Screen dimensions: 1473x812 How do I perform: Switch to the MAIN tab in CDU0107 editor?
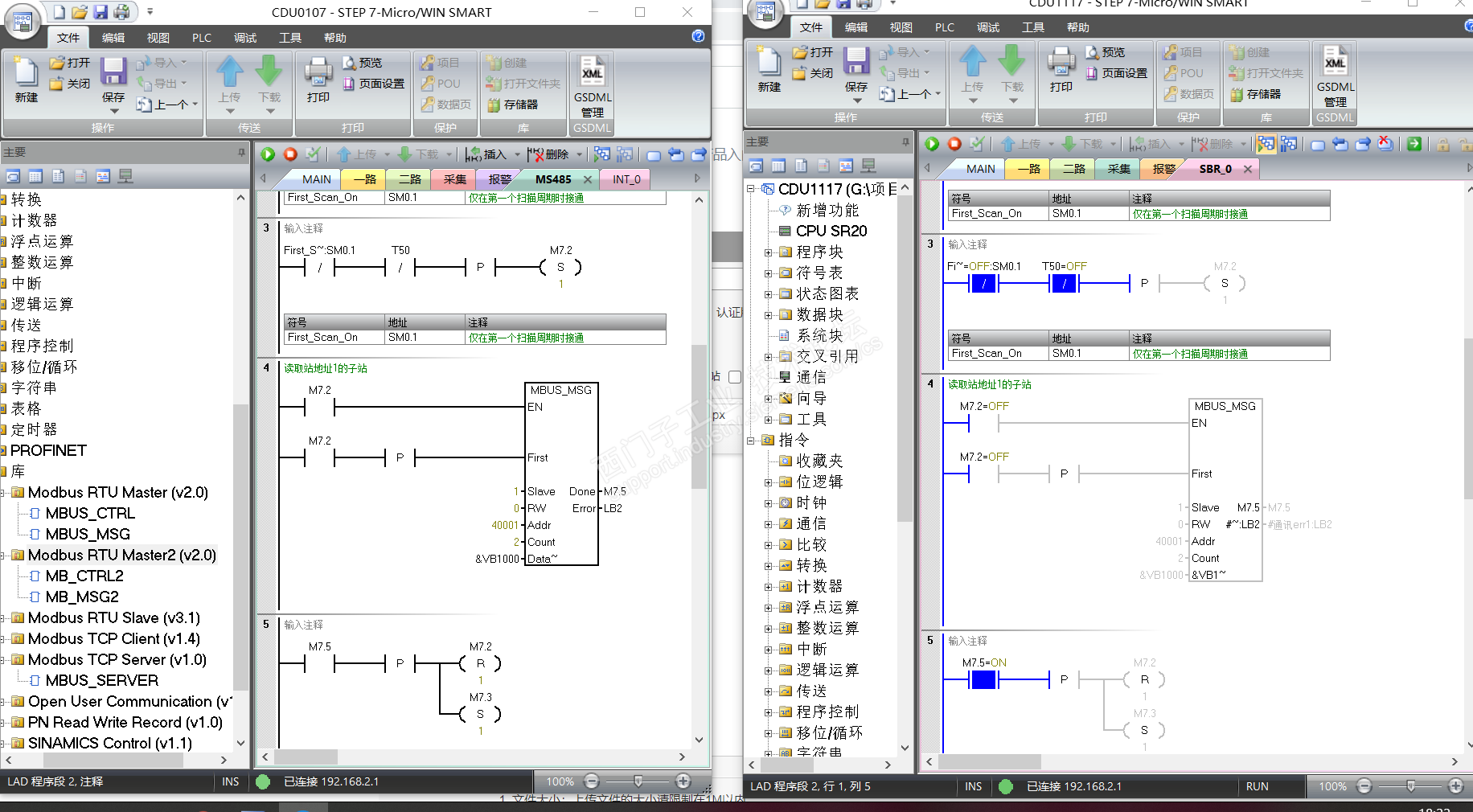point(317,179)
